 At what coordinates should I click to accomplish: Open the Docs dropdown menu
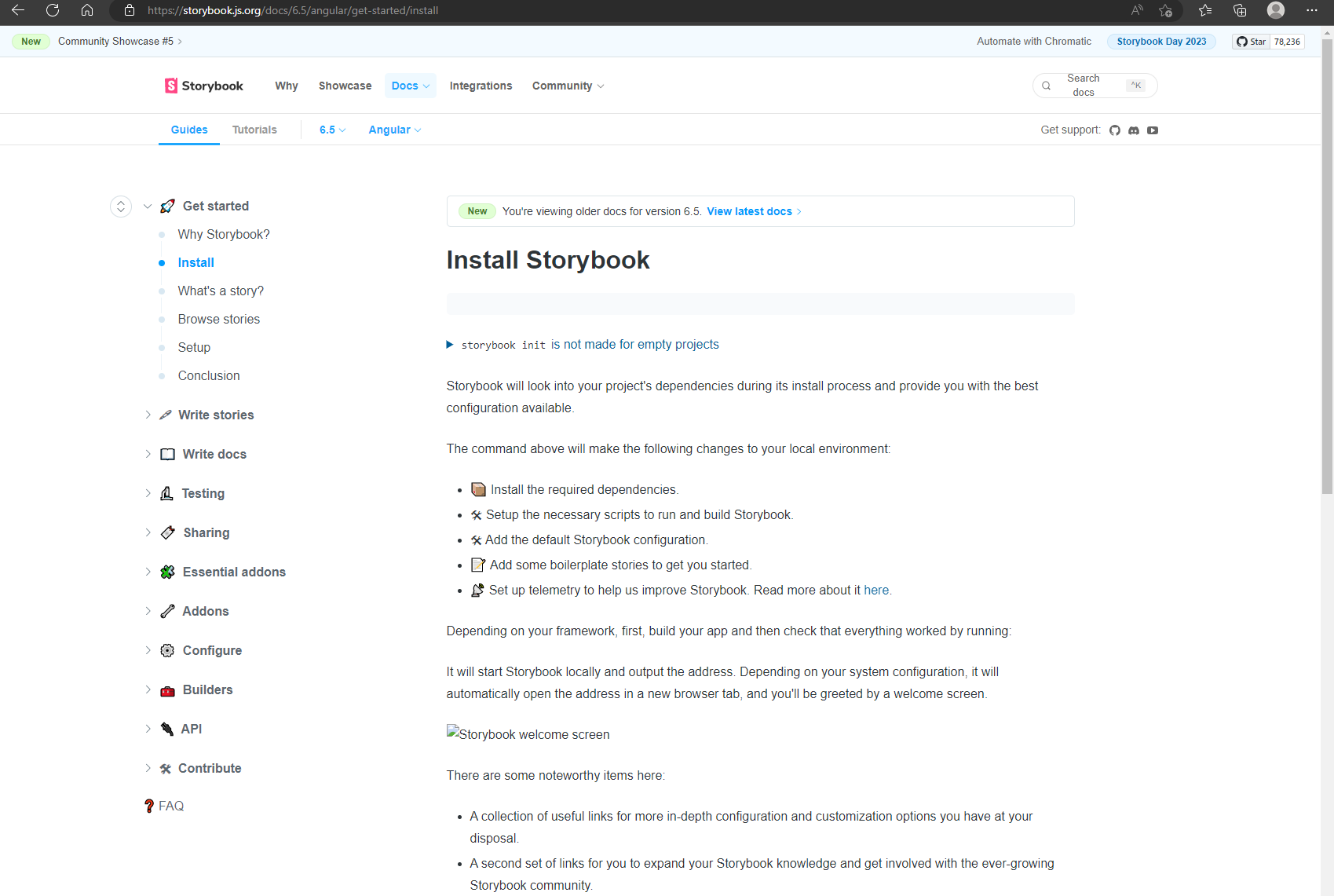409,86
